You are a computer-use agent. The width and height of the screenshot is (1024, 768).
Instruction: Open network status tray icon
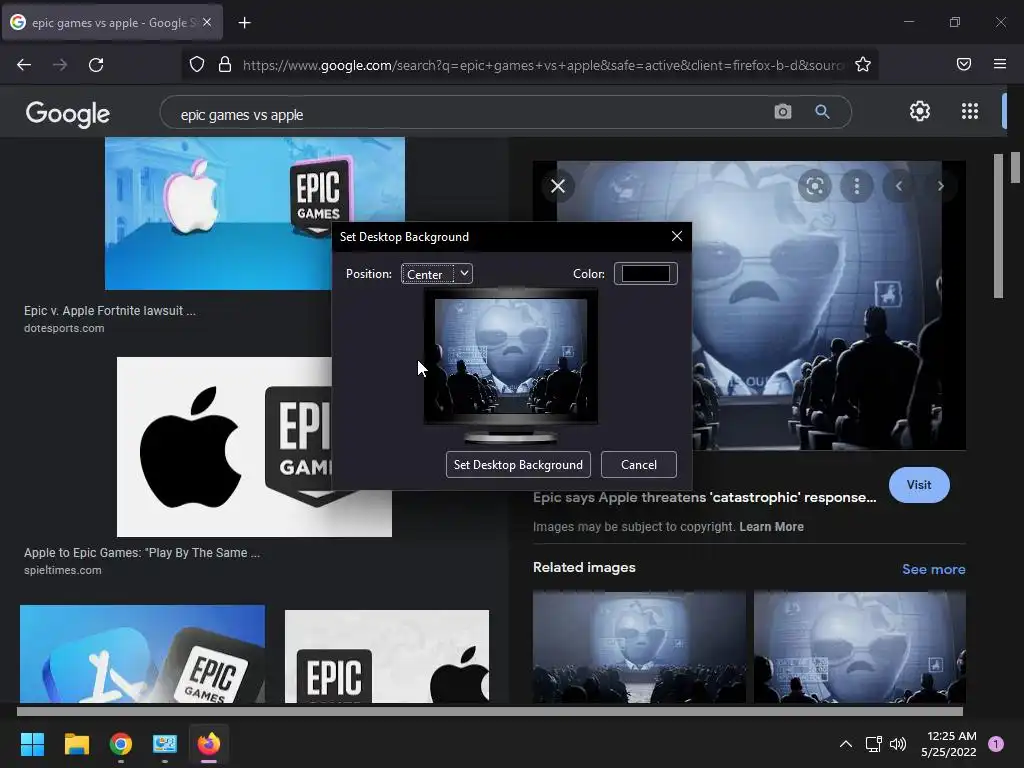[x=873, y=744]
